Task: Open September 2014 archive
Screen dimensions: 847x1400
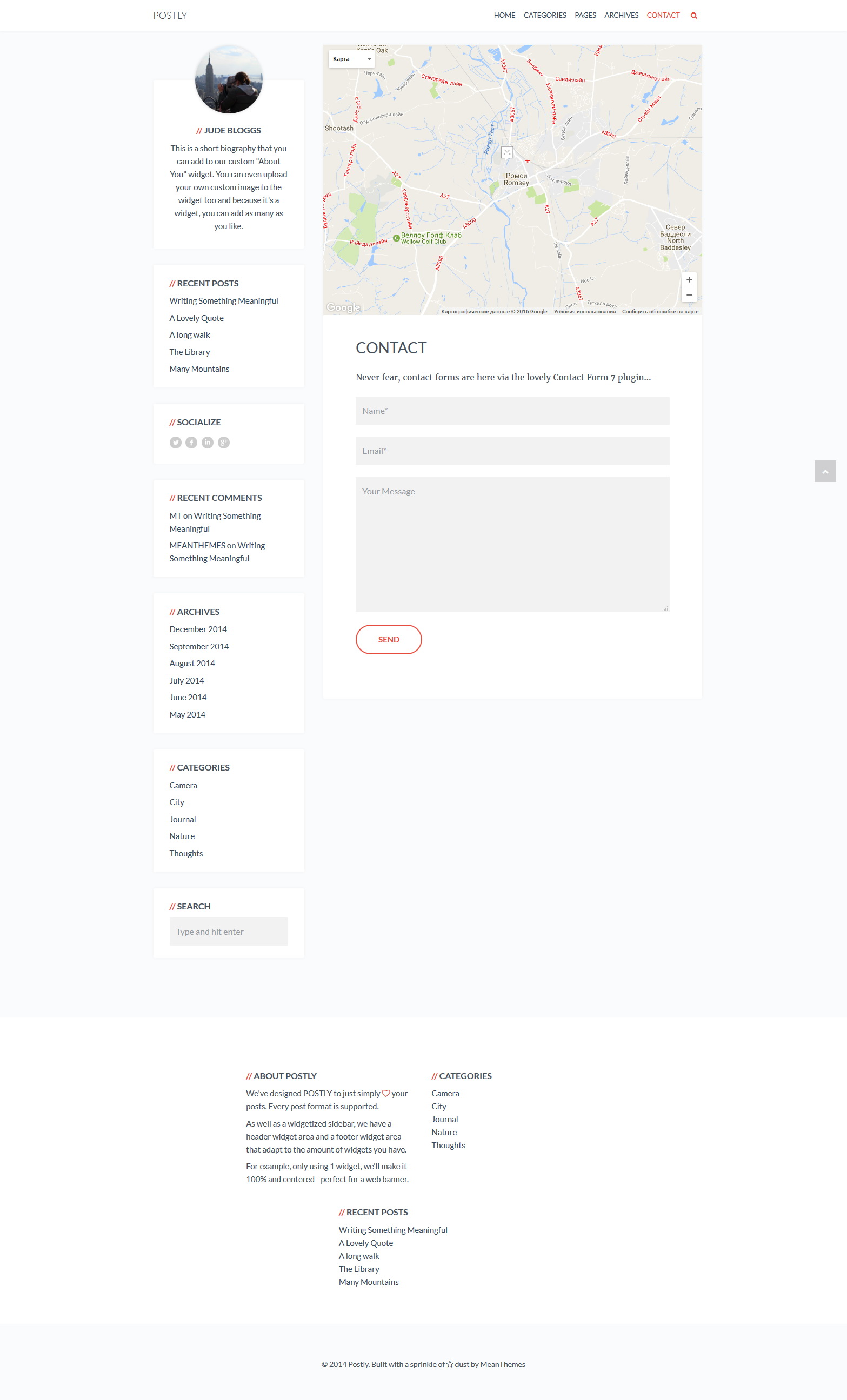Action: click(x=199, y=647)
